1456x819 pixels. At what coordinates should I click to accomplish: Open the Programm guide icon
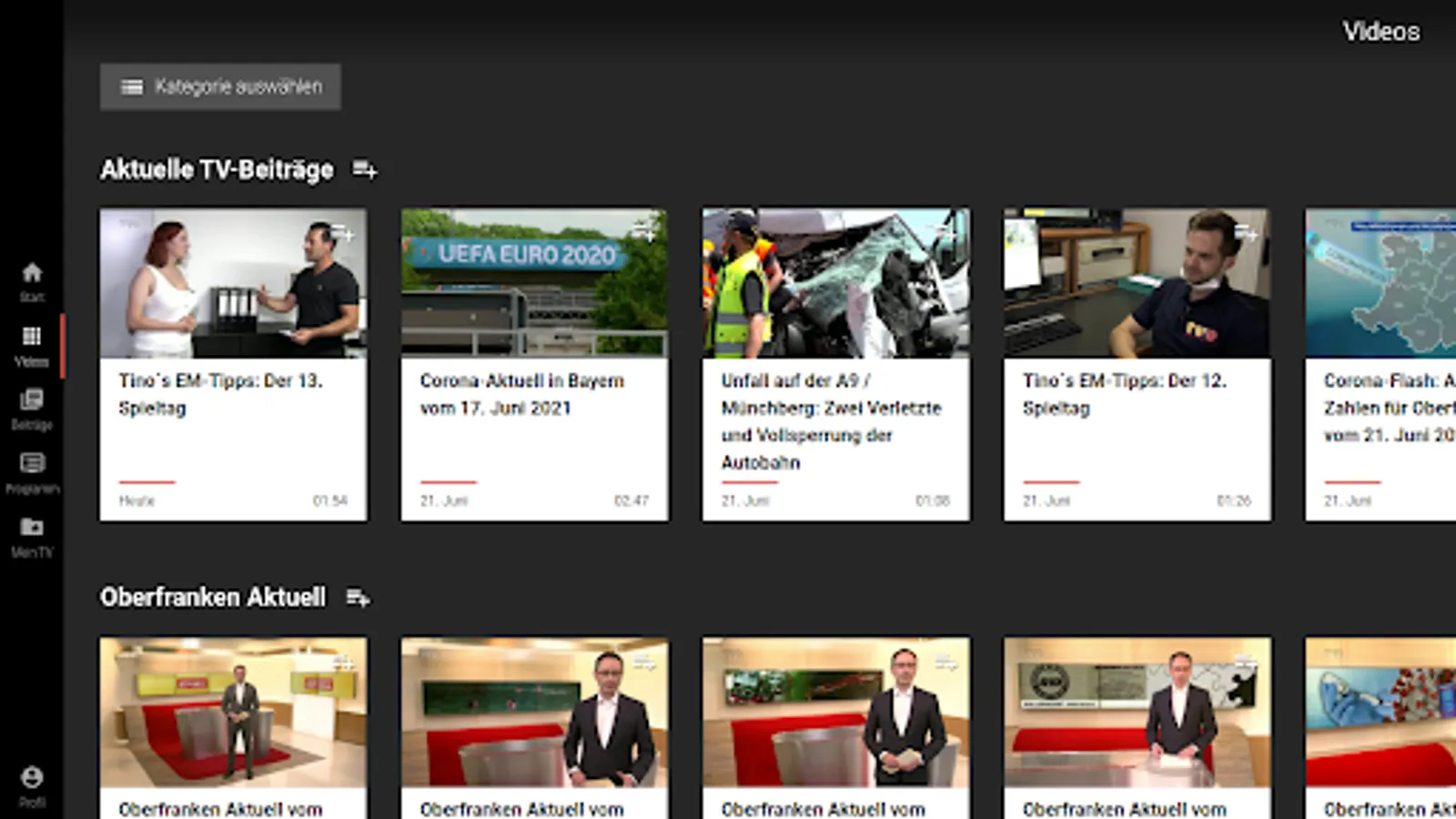(x=32, y=463)
